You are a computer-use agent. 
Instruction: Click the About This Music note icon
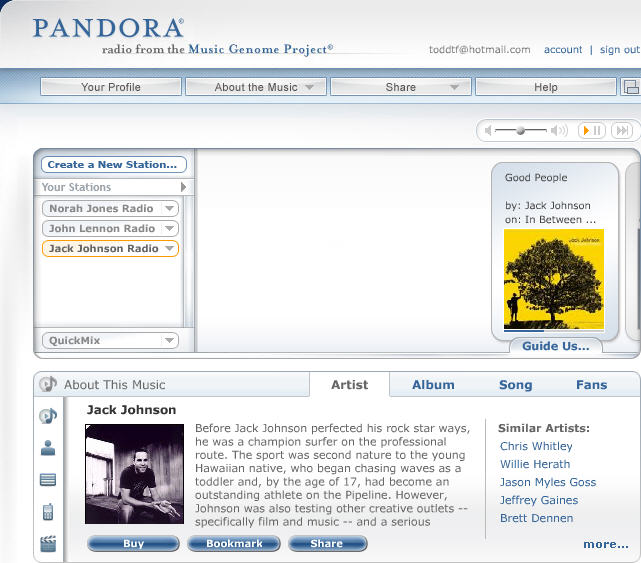tap(48, 384)
